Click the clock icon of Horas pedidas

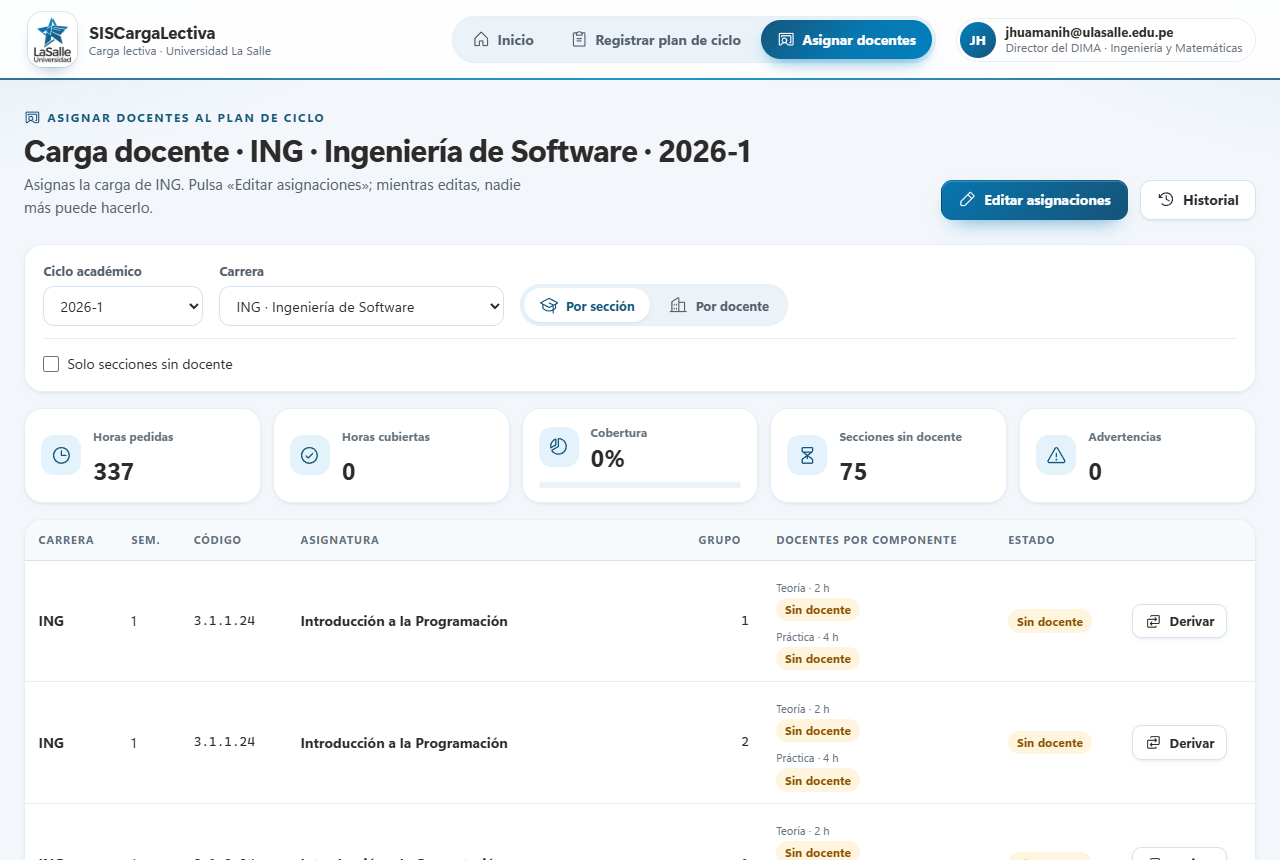coord(61,455)
